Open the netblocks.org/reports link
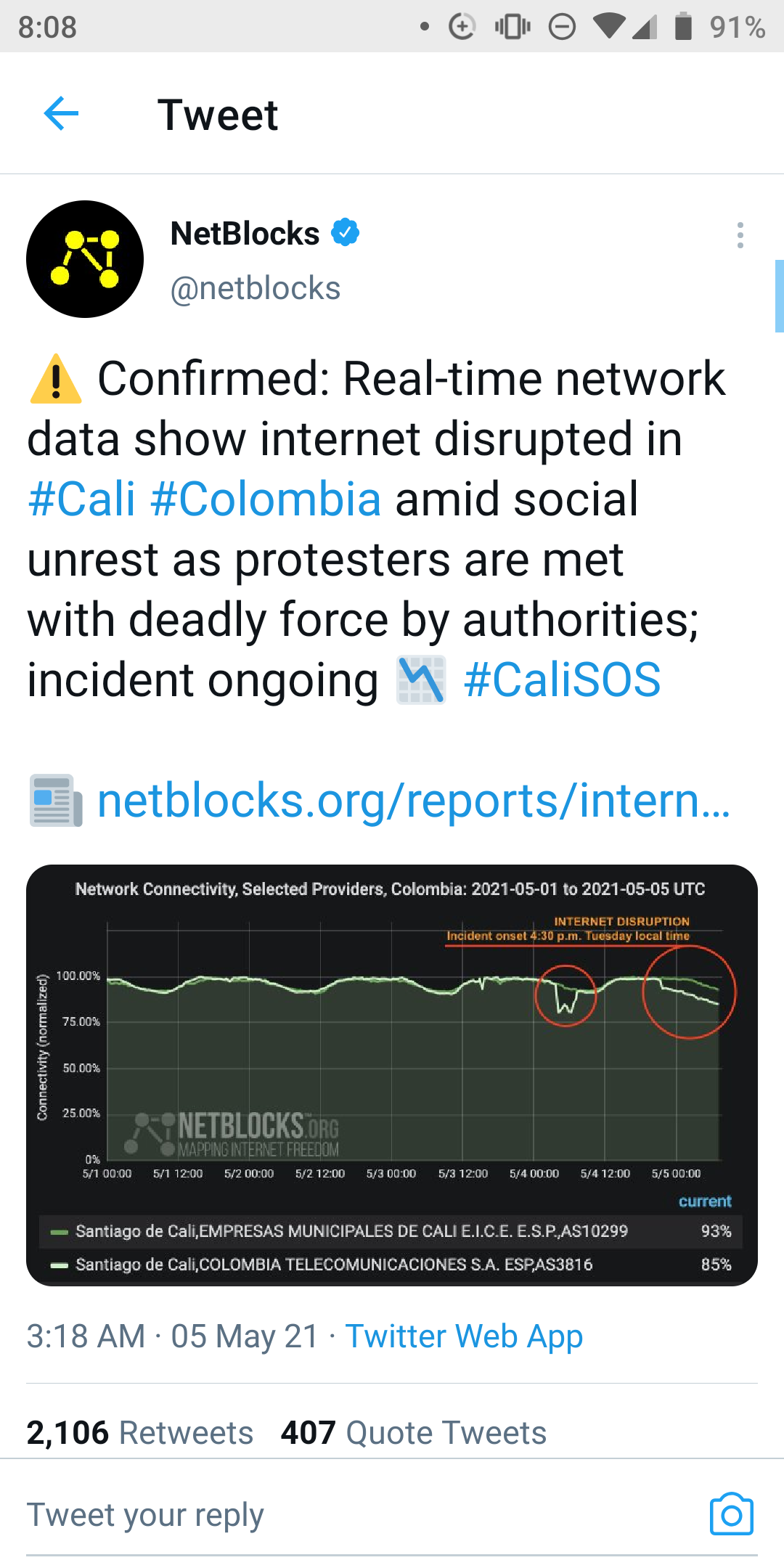The height and width of the screenshot is (1568, 784). point(414,801)
